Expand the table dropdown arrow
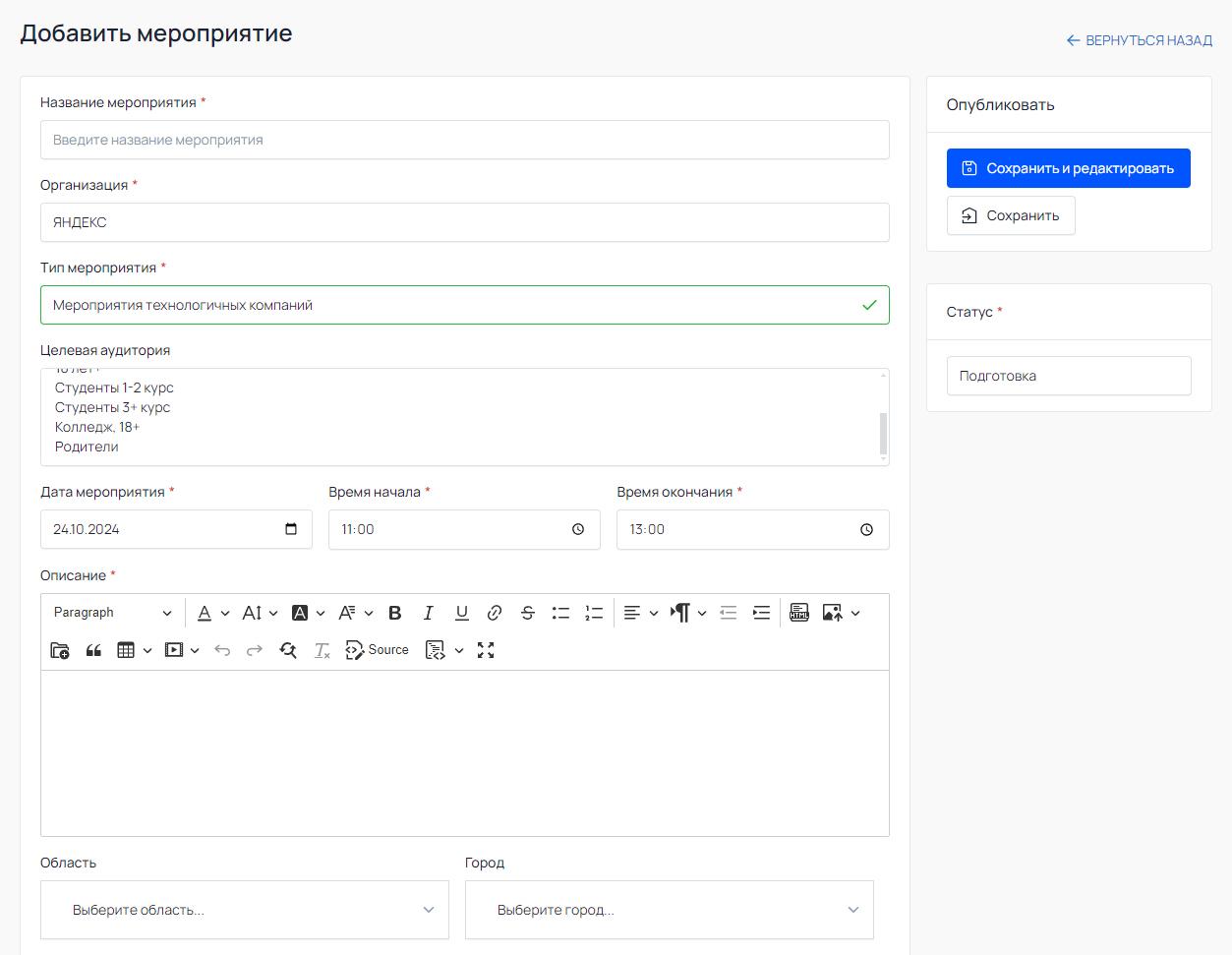The image size is (1232, 955). point(147,650)
